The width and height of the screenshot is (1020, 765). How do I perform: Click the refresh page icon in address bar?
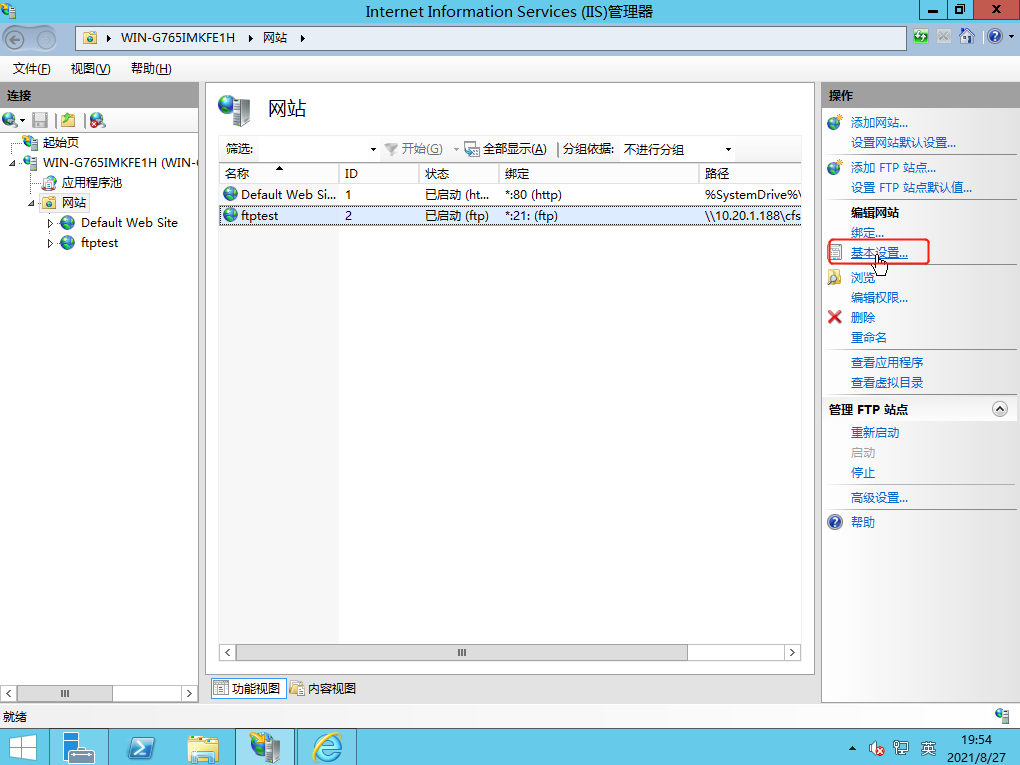tap(920, 36)
